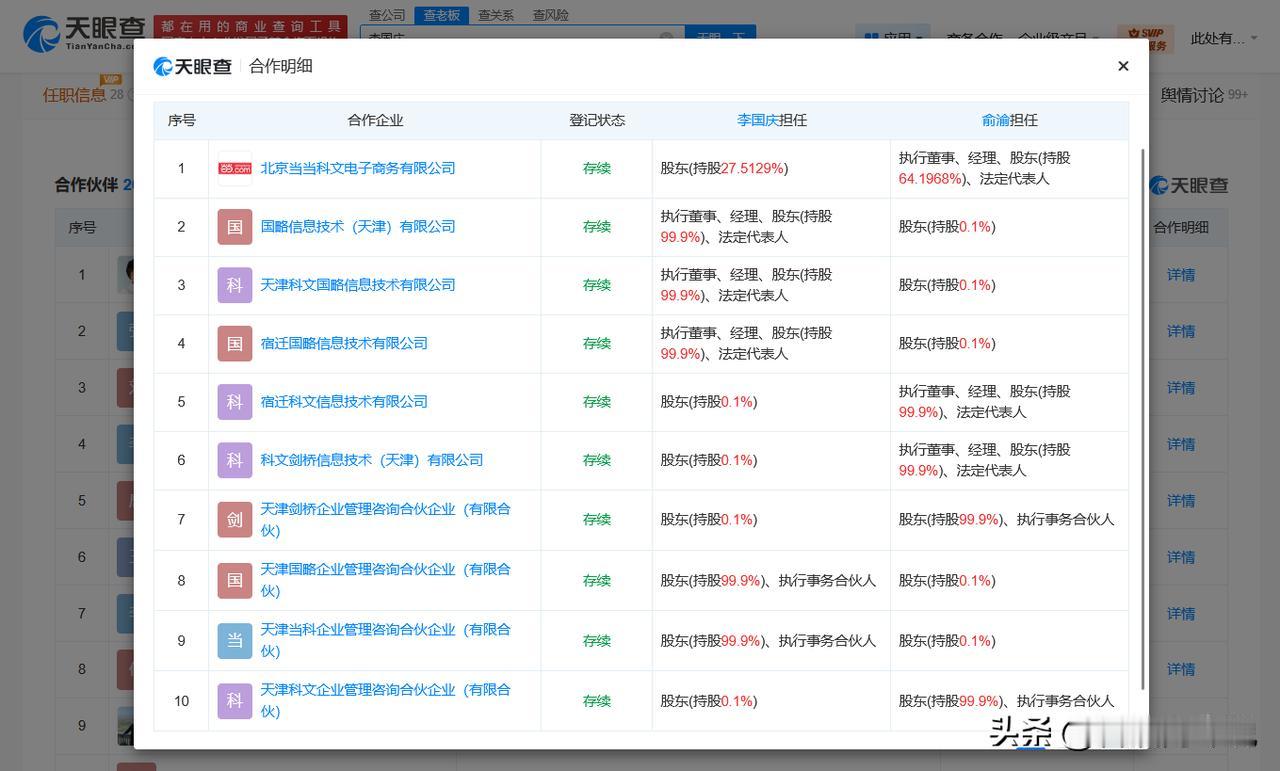Open 天津科文国略信息技术有限公司 link

click(x=358, y=285)
